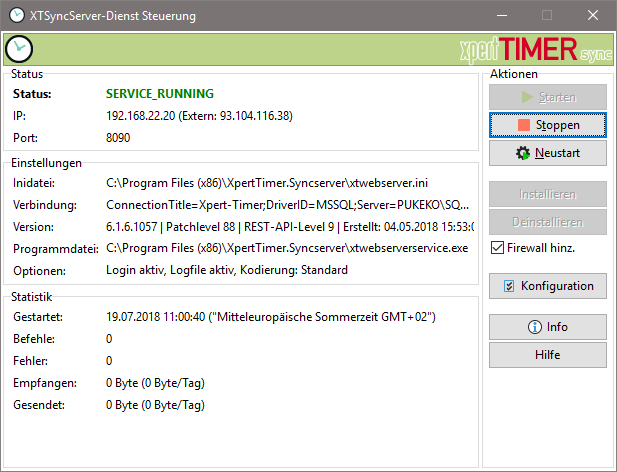
Task: Click the Gestartet timestamp value
Action: pyautogui.click(x=270, y=317)
